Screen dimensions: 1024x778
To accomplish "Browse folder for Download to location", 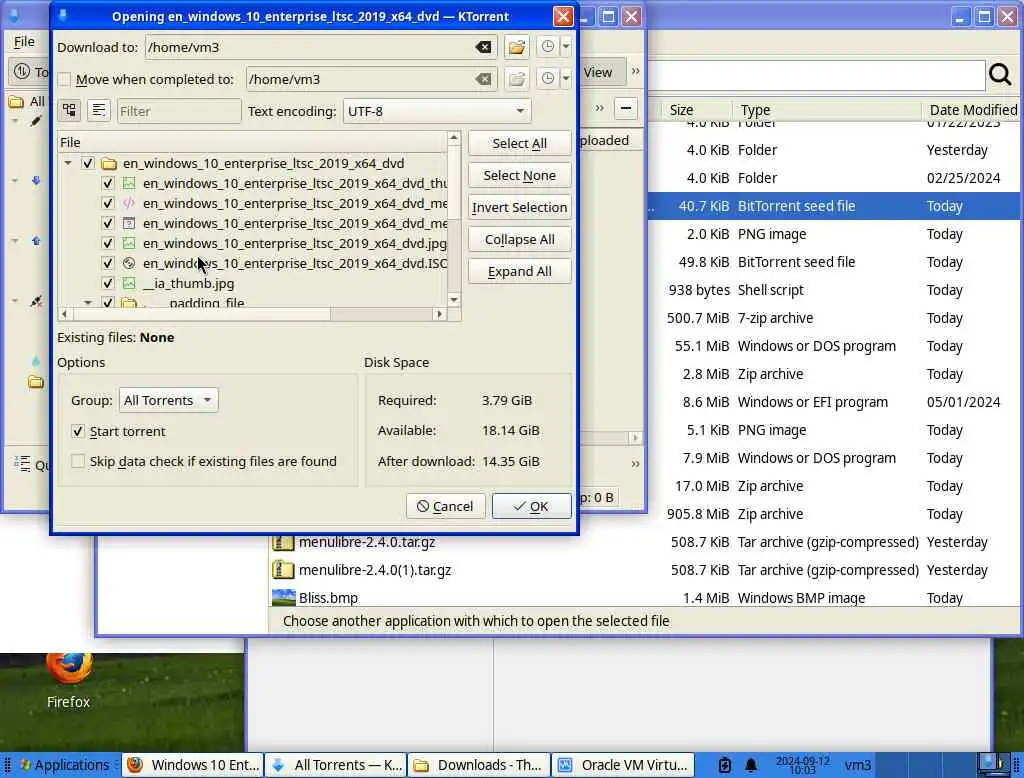I will [517, 47].
